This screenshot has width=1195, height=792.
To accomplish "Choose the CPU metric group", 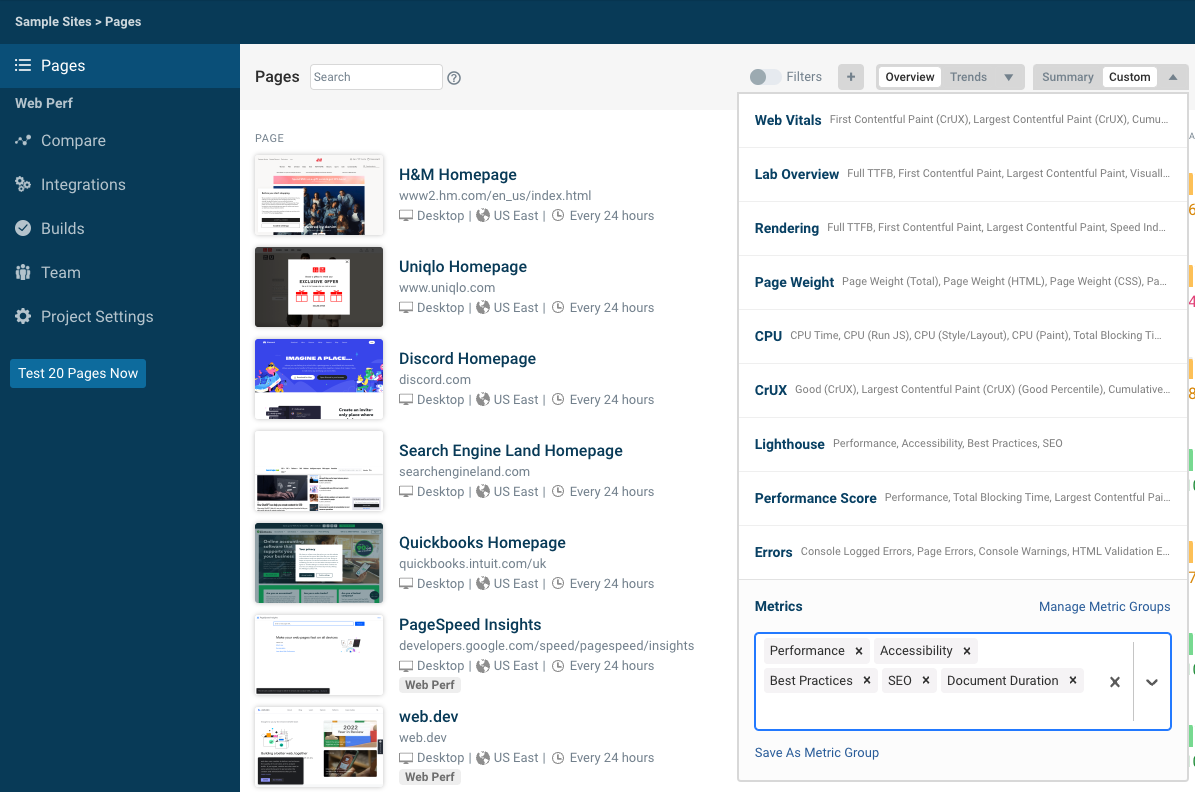I will pos(963,337).
